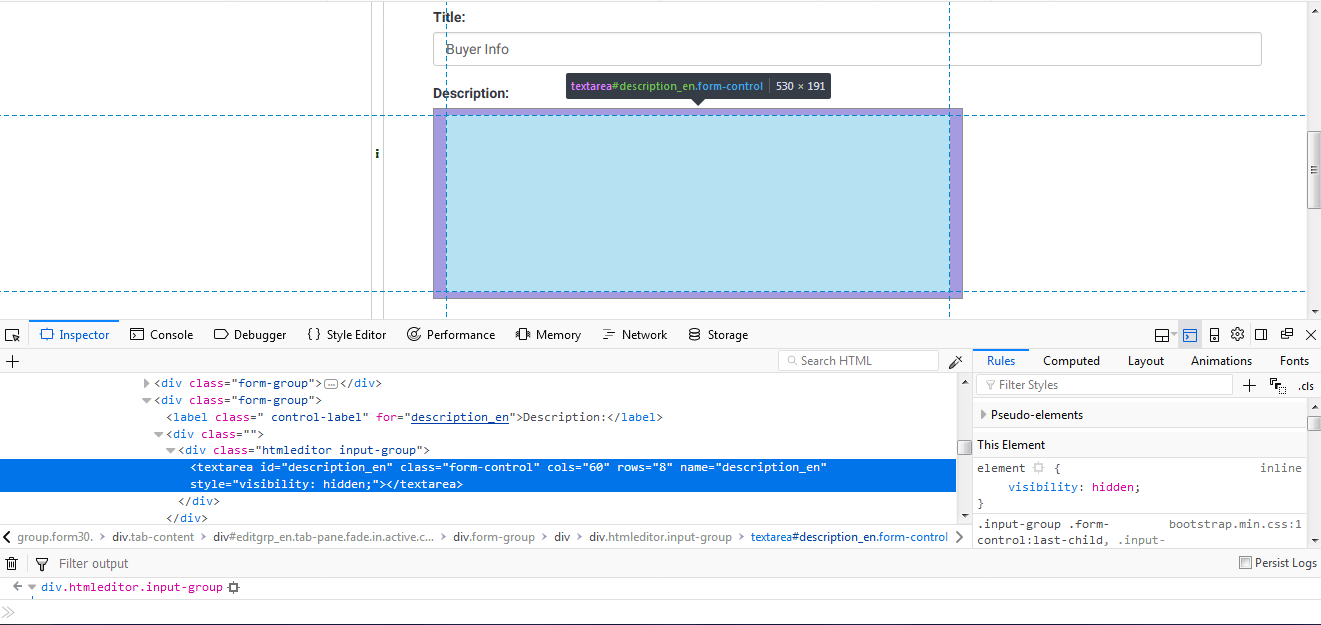This screenshot has height=625, width=1321.
Task: Create new node with plus icon
Action: pos(12,361)
